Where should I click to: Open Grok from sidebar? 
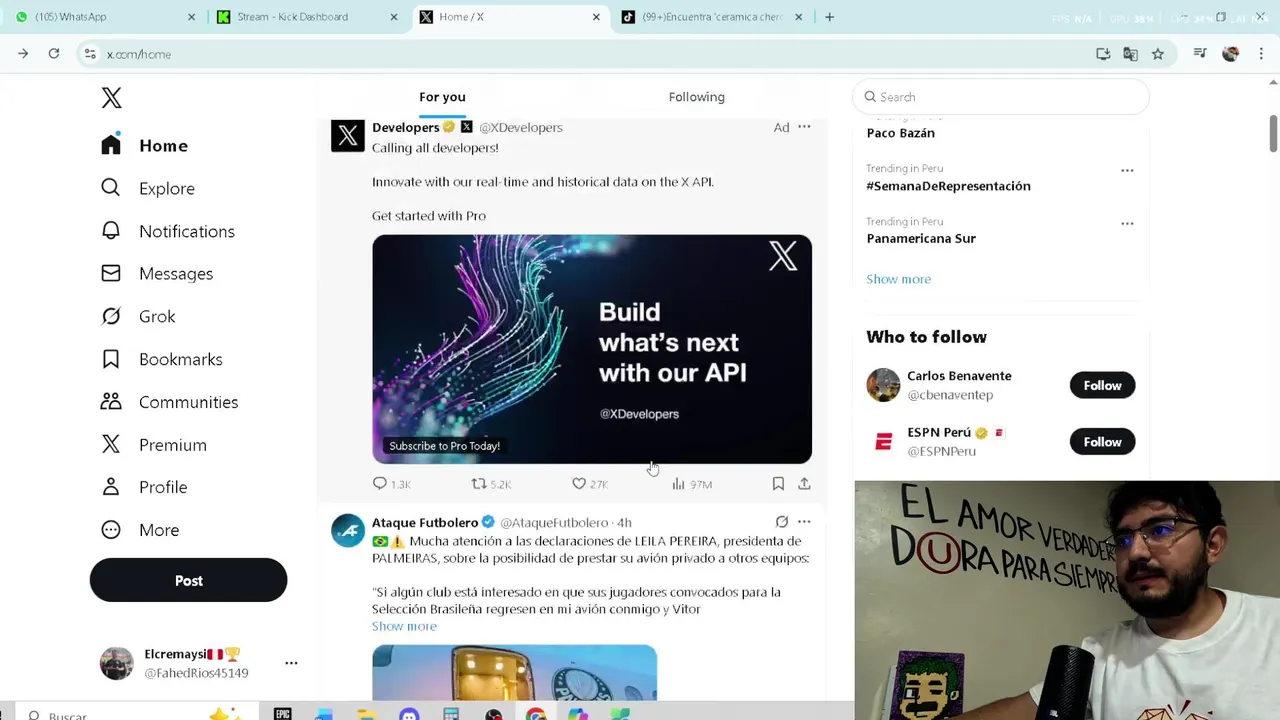(x=138, y=316)
